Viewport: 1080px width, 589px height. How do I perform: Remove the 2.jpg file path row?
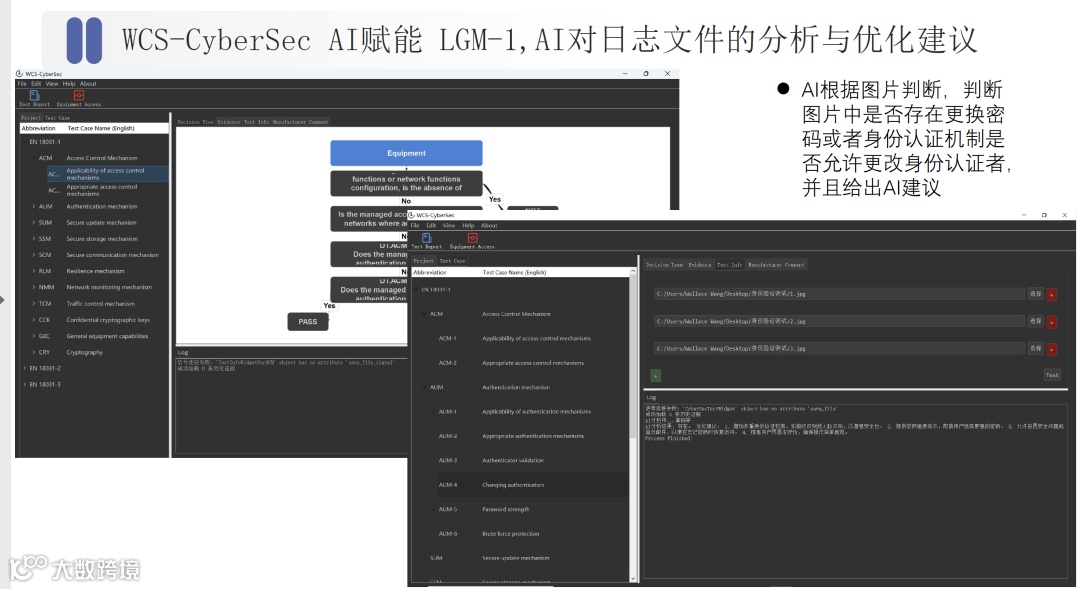point(1052,322)
